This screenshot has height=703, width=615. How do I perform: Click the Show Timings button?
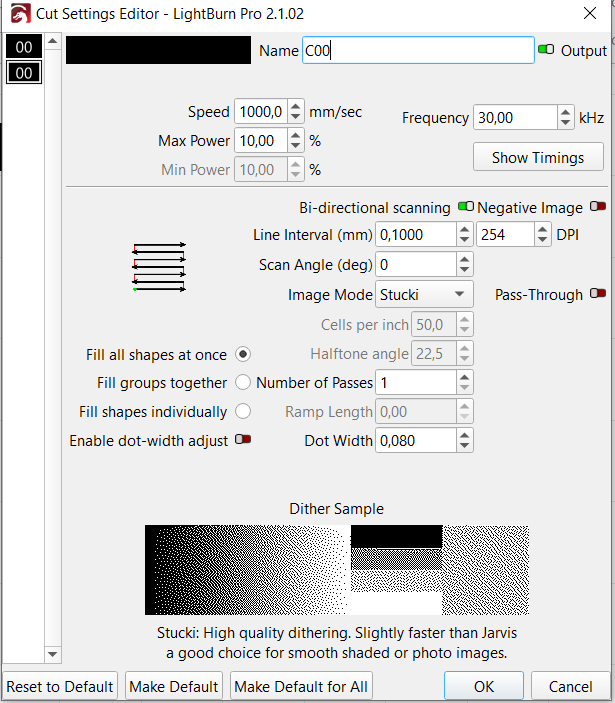(x=538, y=157)
